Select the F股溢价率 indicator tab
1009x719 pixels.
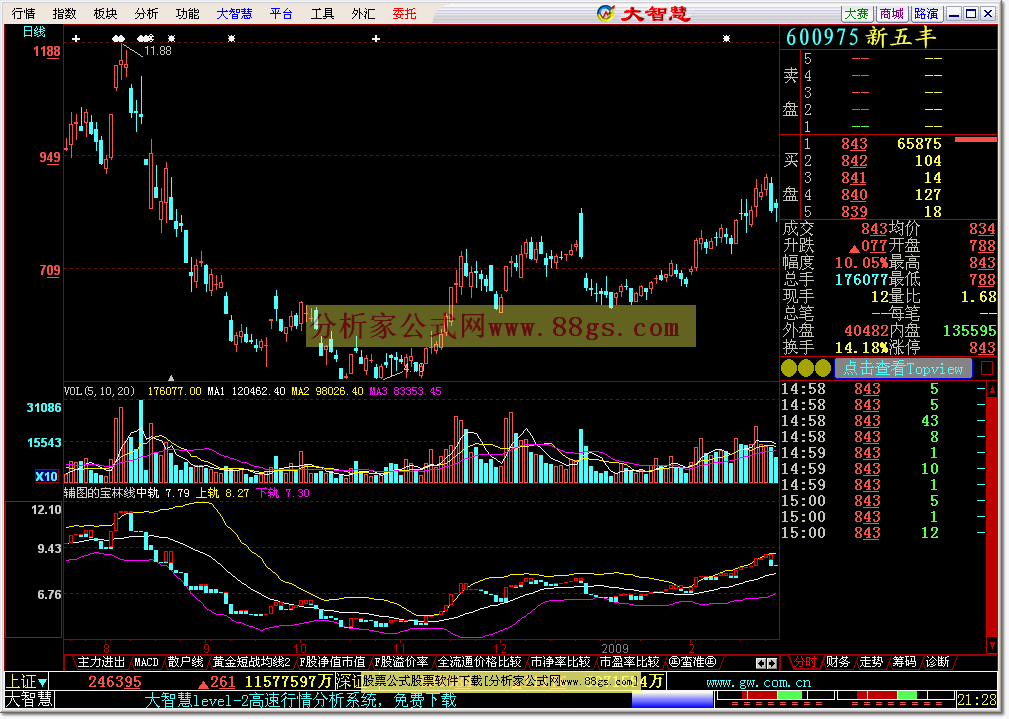(402, 662)
